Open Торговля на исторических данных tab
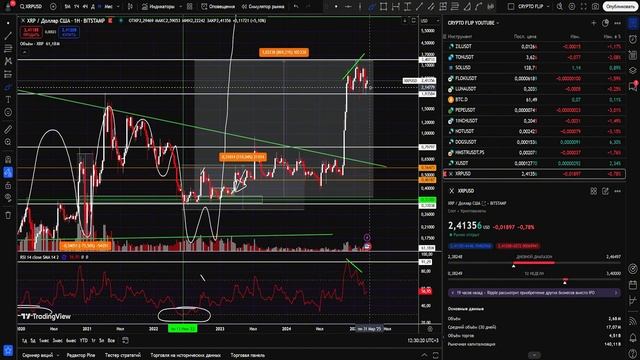The height and width of the screenshot is (360, 640). pyautogui.click(x=185, y=355)
